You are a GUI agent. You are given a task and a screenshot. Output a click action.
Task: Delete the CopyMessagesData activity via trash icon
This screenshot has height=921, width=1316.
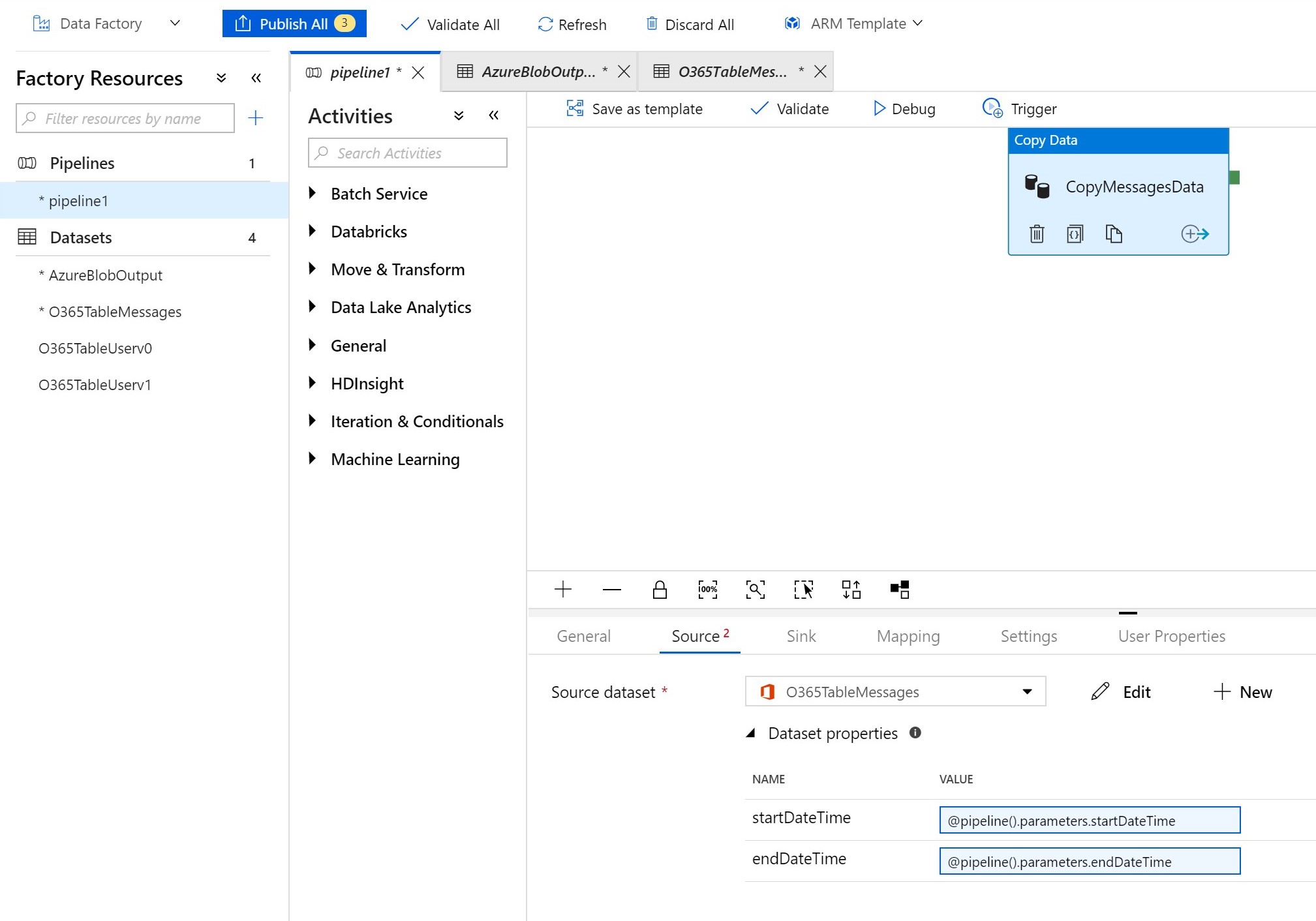click(1036, 234)
